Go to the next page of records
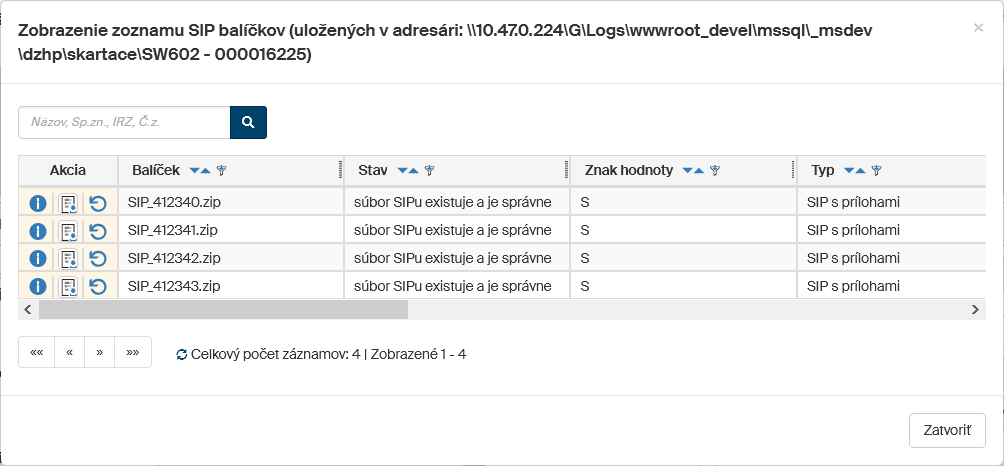The image size is (1004, 466). pyautogui.click(x=100, y=352)
